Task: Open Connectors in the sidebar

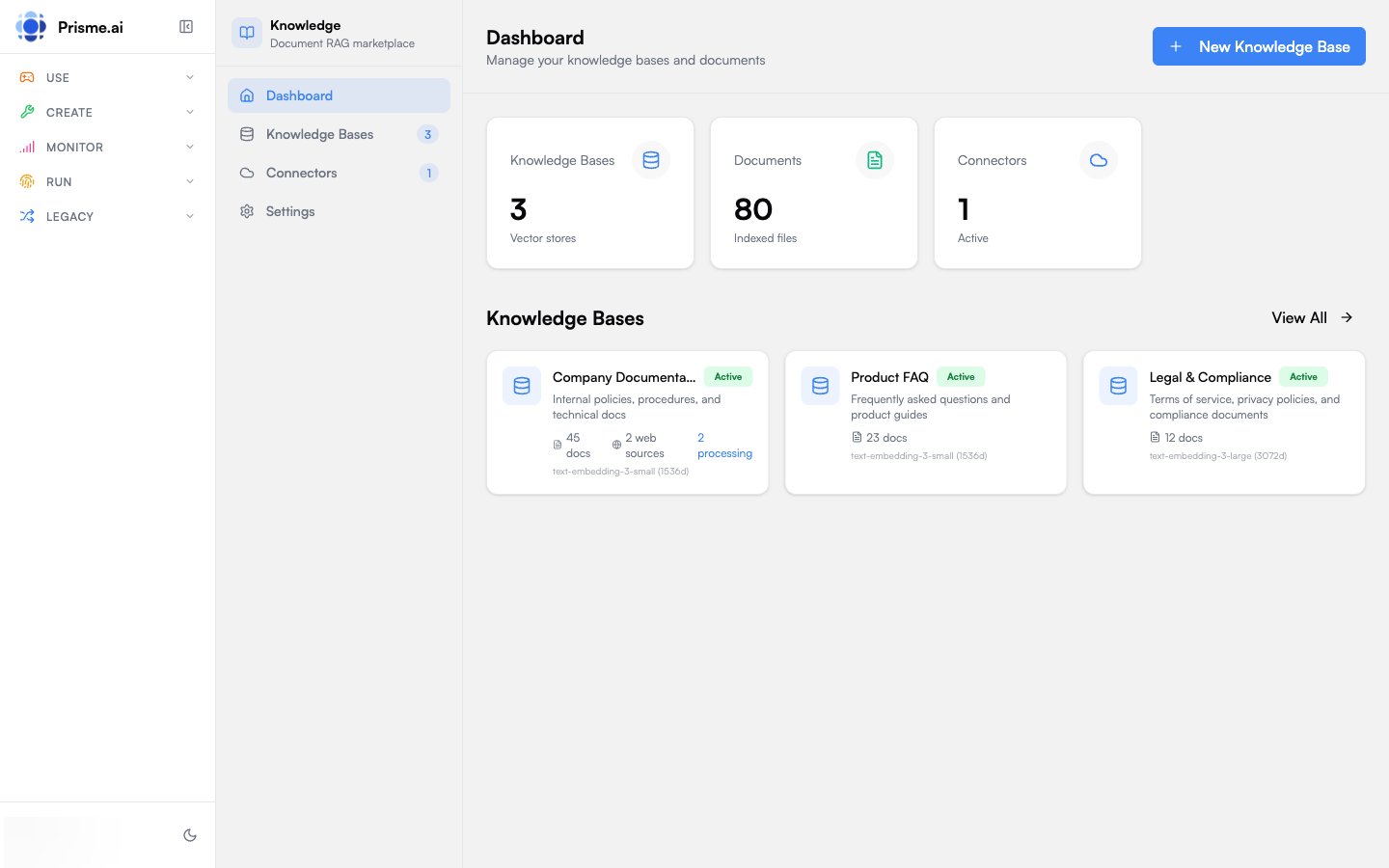Action: coord(339,173)
